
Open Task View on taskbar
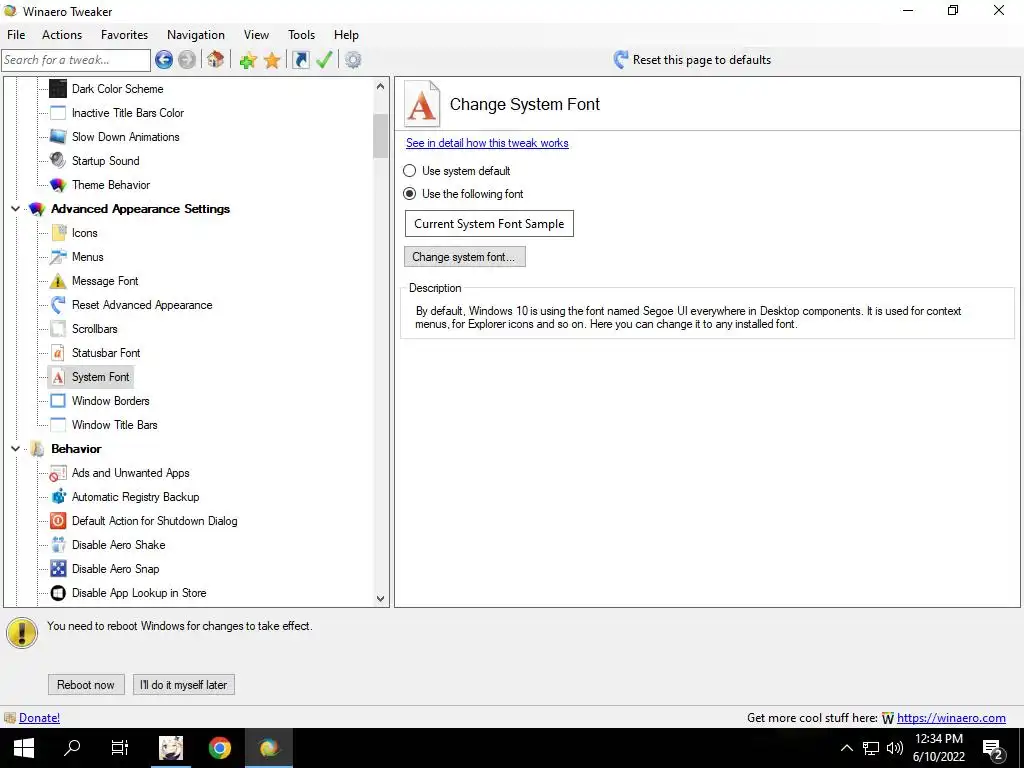120,748
